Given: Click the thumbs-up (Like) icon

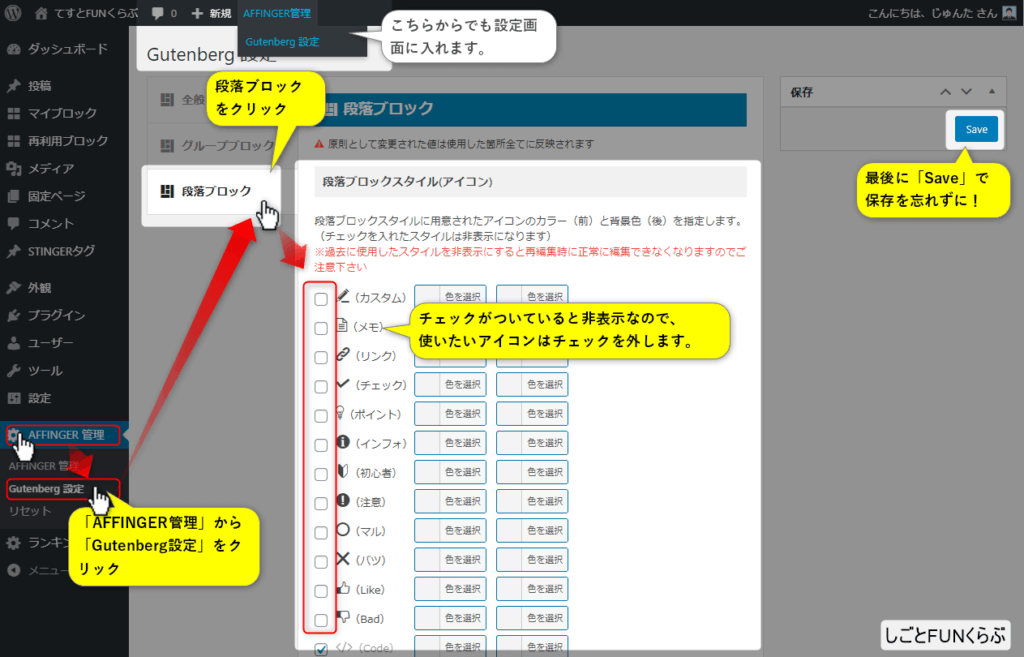Looking at the screenshot, I should click(x=343, y=588).
